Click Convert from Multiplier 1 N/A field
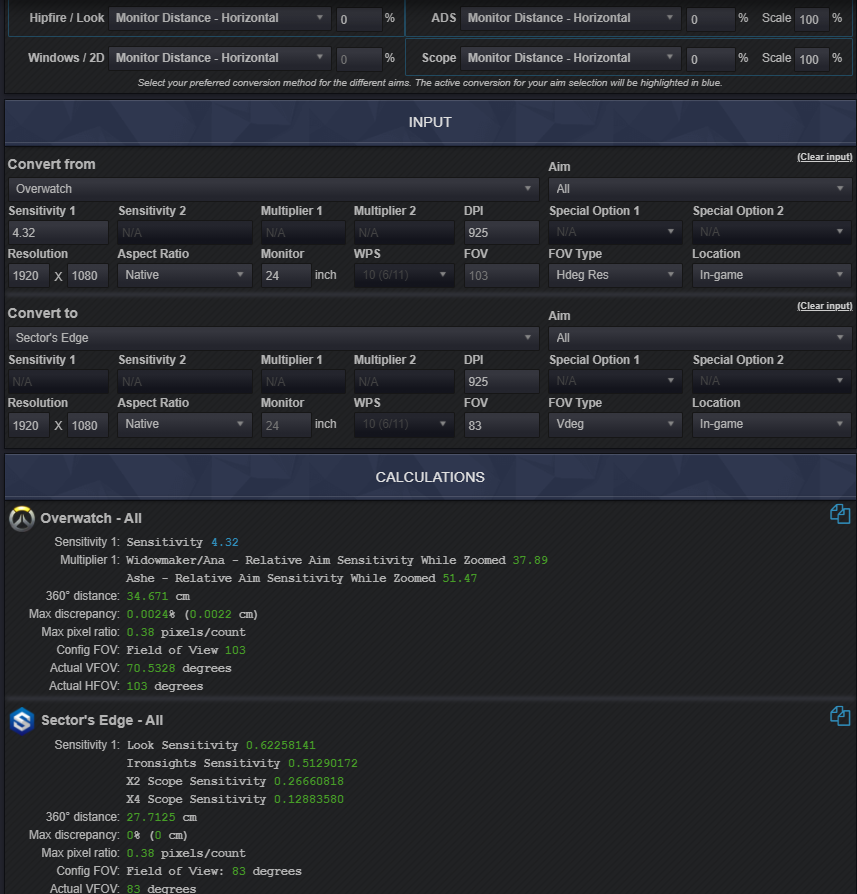 tap(303, 233)
